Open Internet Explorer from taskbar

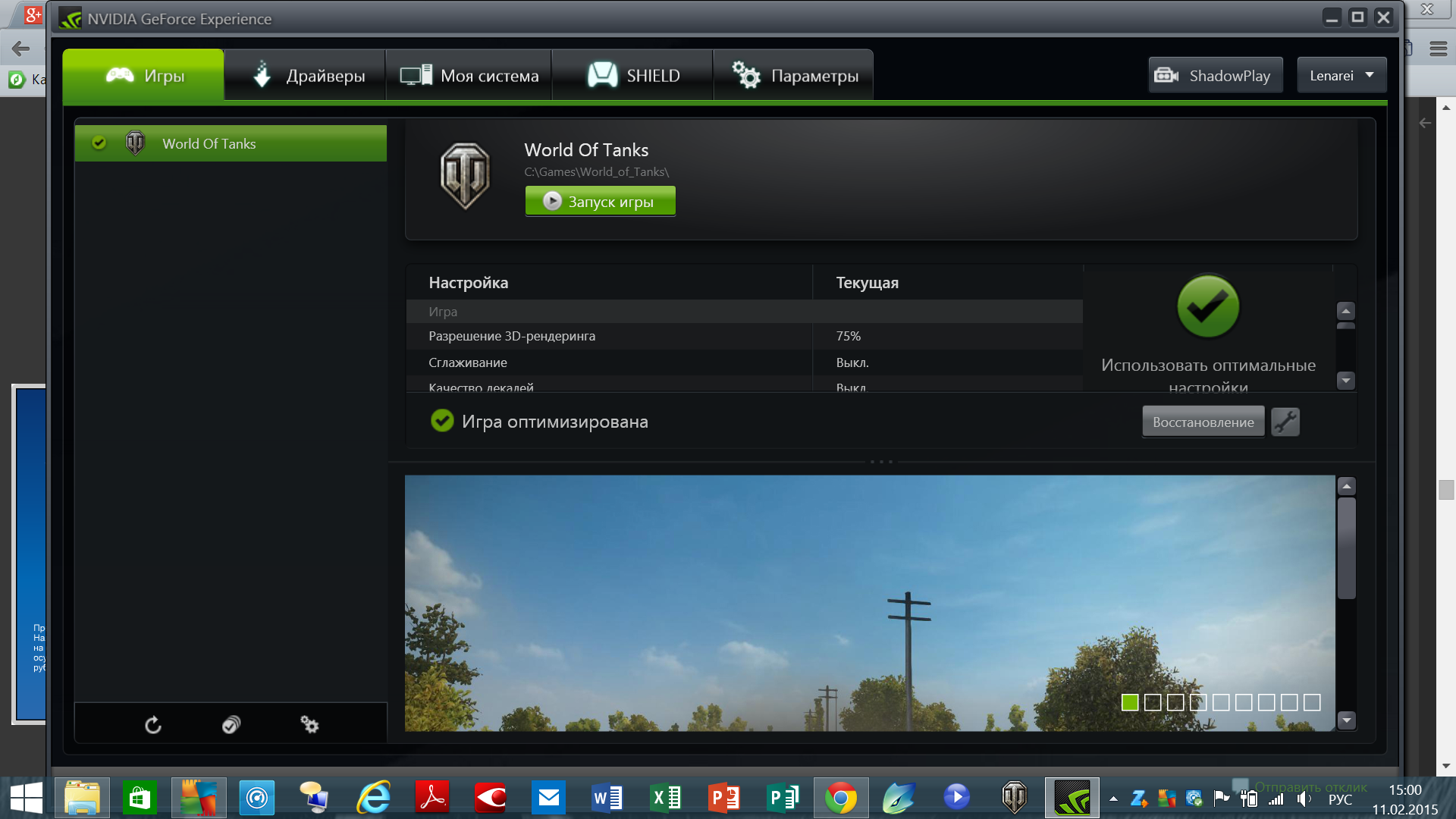[x=374, y=798]
